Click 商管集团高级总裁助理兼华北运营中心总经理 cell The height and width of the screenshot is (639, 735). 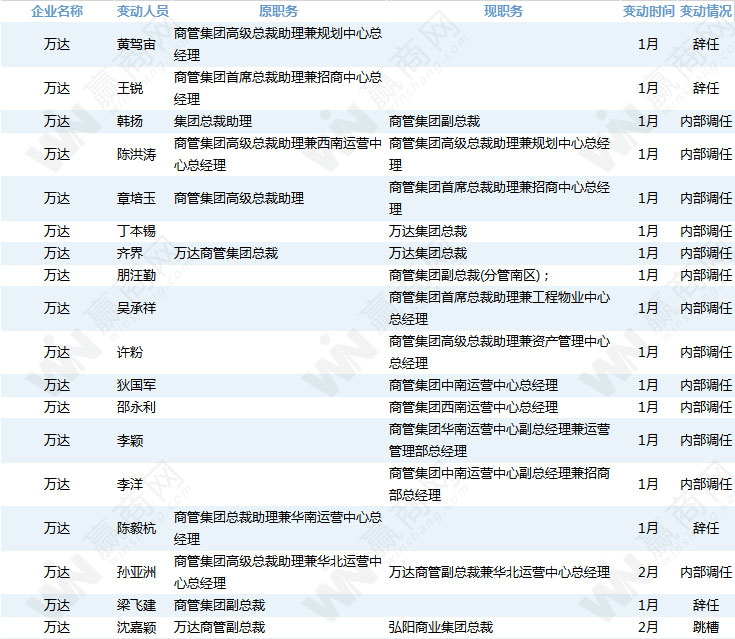tap(278, 572)
